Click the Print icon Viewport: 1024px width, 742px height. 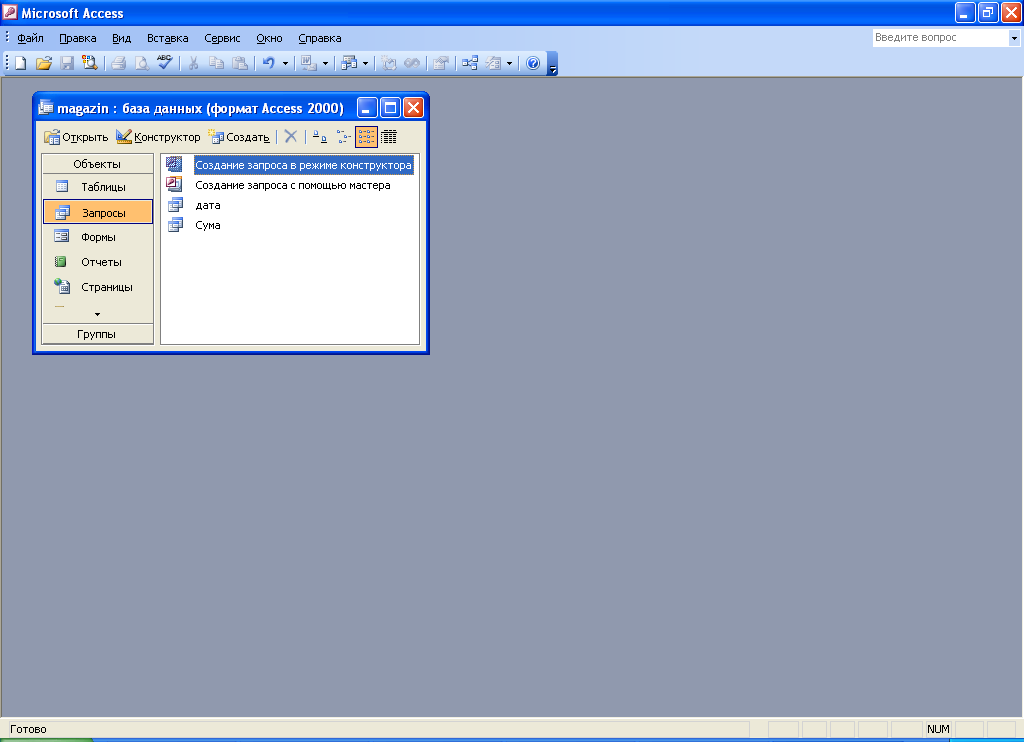[x=118, y=63]
